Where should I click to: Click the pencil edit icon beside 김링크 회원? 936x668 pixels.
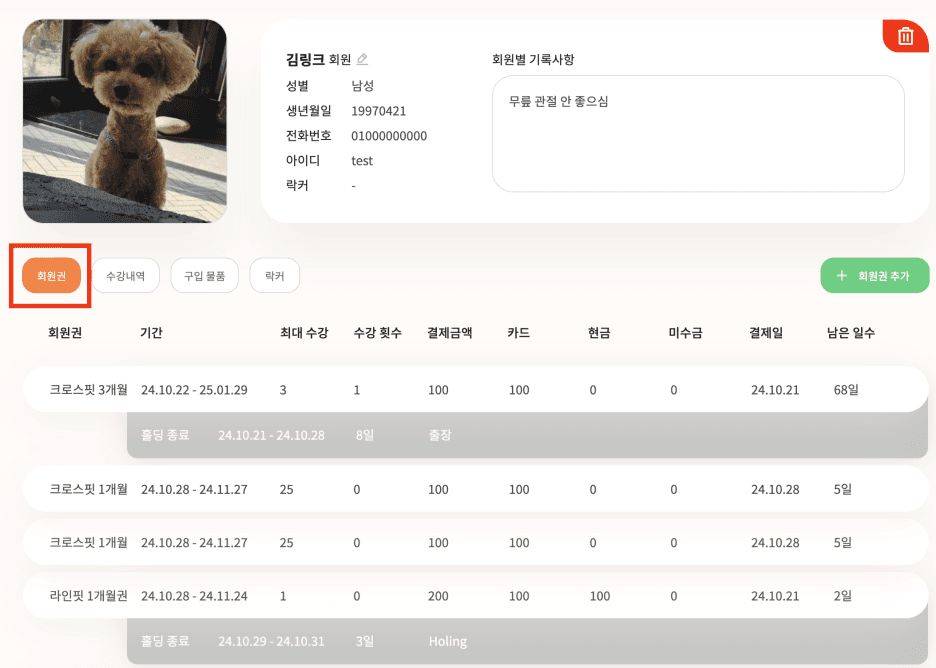coord(362,59)
